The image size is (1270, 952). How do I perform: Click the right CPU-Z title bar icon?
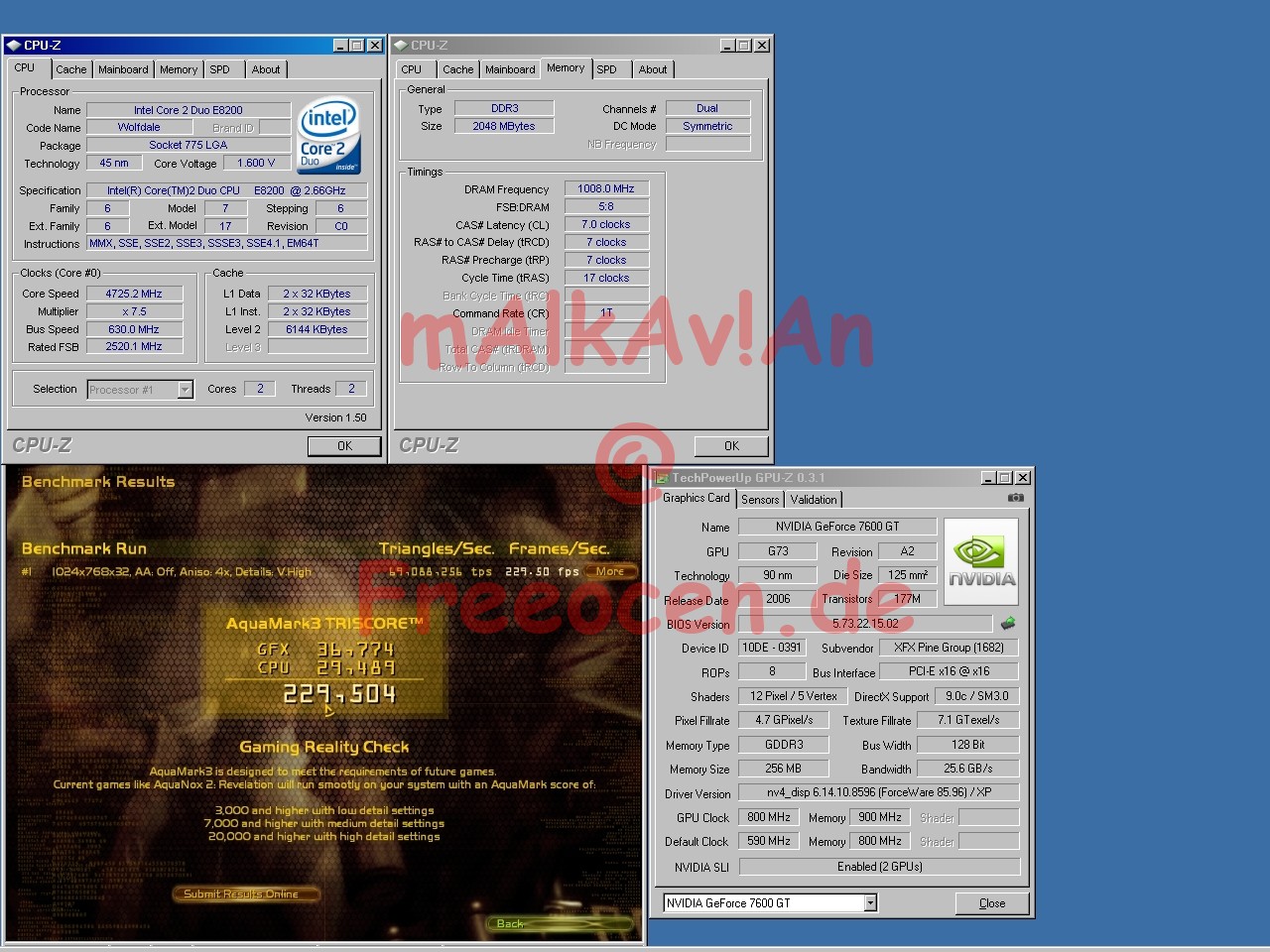tap(400, 46)
